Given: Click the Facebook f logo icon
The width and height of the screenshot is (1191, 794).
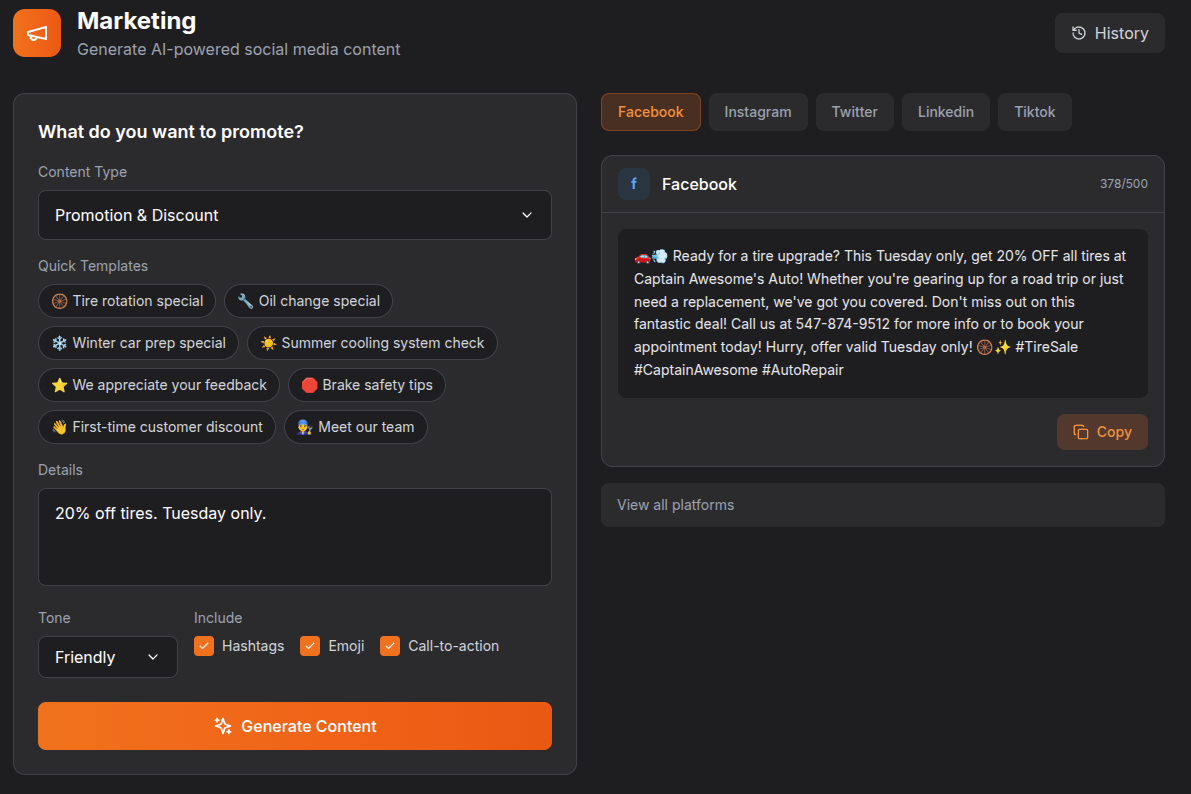Looking at the screenshot, I should click(633, 184).
